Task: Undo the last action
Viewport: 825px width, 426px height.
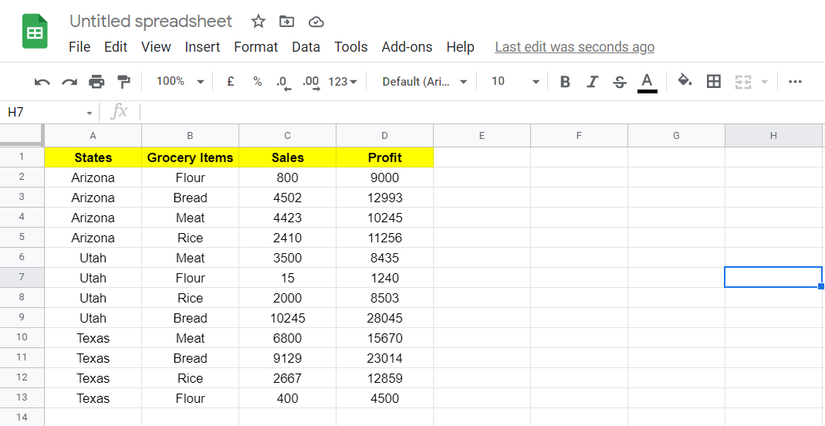Action: (x=42, y=82)
